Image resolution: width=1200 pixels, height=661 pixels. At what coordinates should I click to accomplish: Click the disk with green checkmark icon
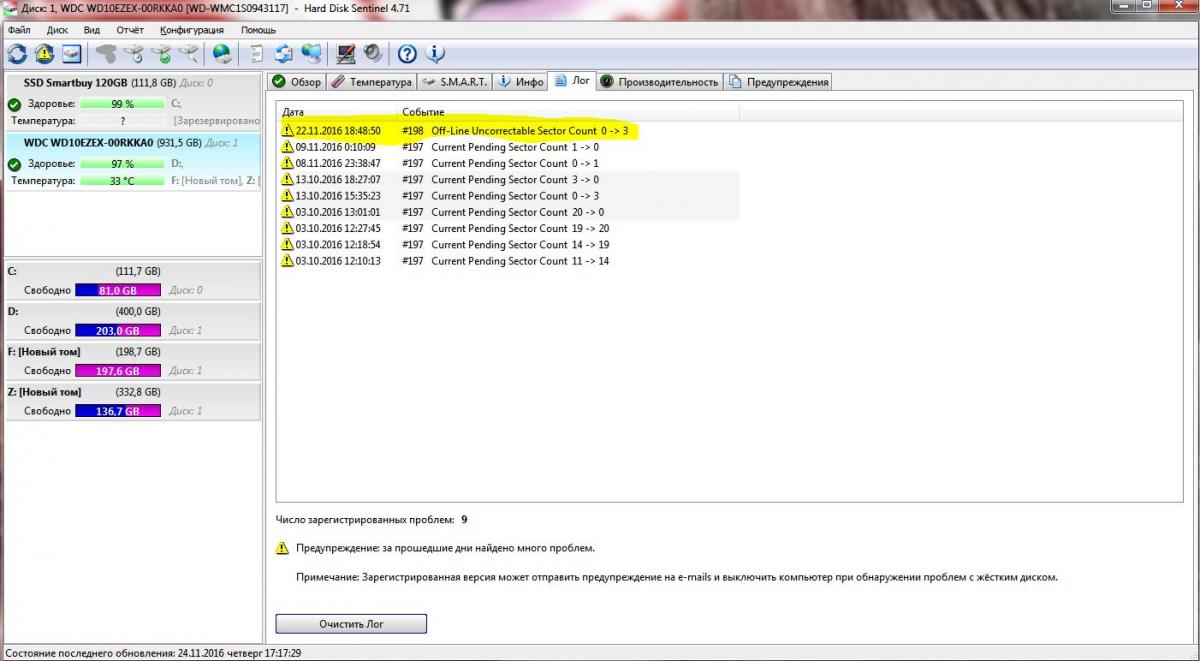click(160, 53)
